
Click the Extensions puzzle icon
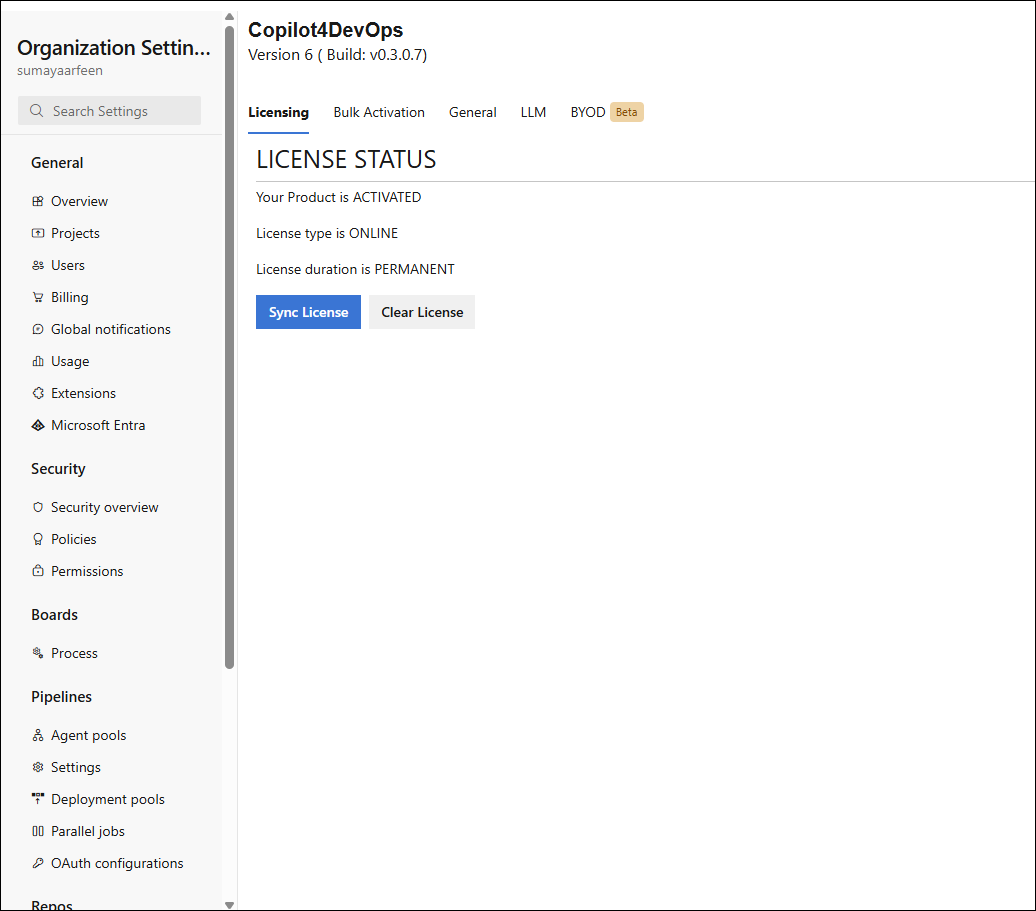(x=38, y=393)
